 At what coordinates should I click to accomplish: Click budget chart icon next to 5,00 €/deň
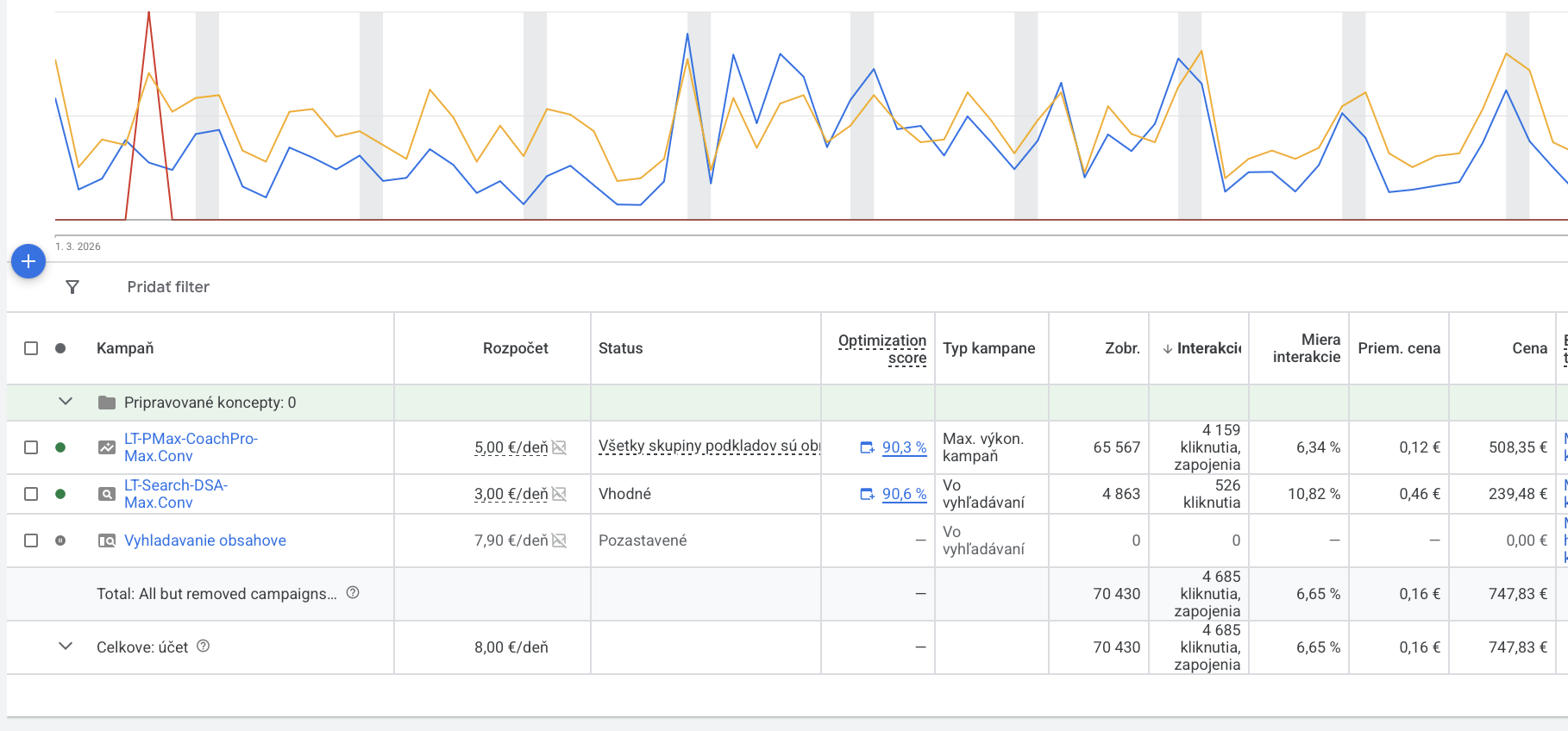(x=560, y=447)
